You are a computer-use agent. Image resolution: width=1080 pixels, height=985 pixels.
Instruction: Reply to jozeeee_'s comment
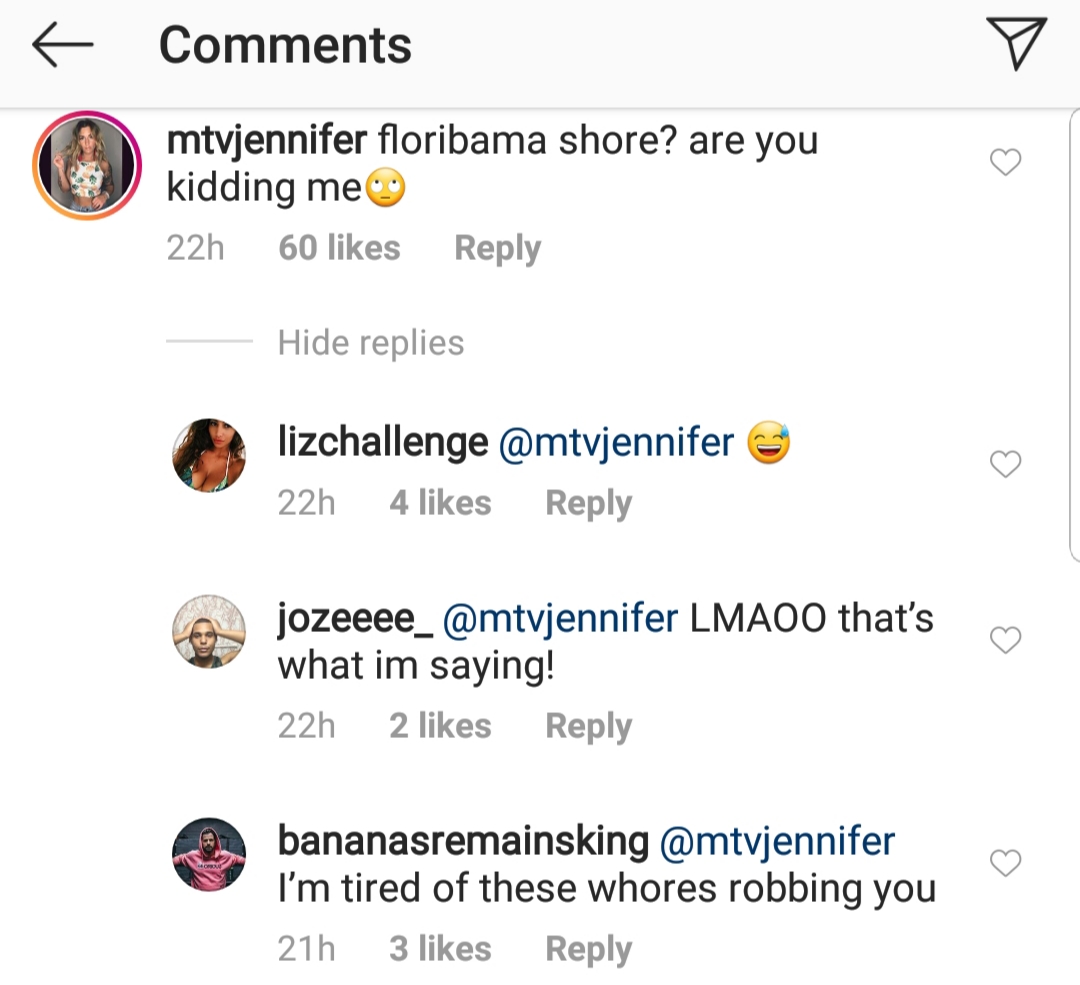tap(588, 726)
